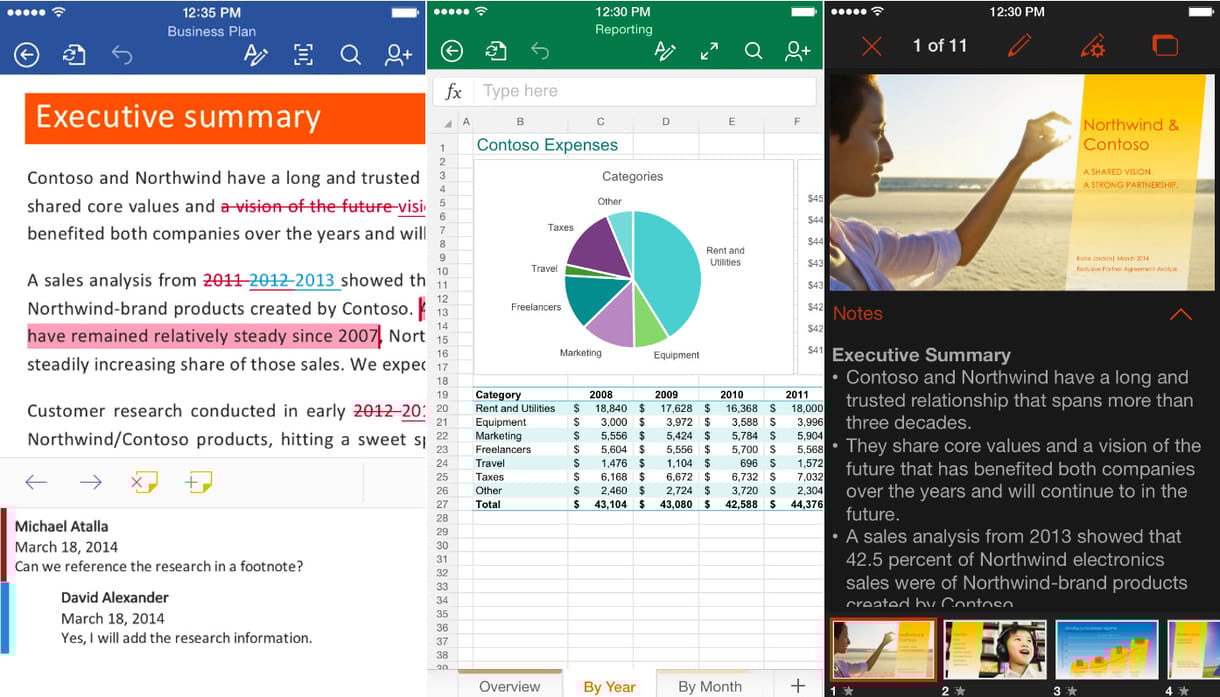Open file options icon in Excel toolbar
Viewport: 1220px width, 697px height.
(496, 51)
